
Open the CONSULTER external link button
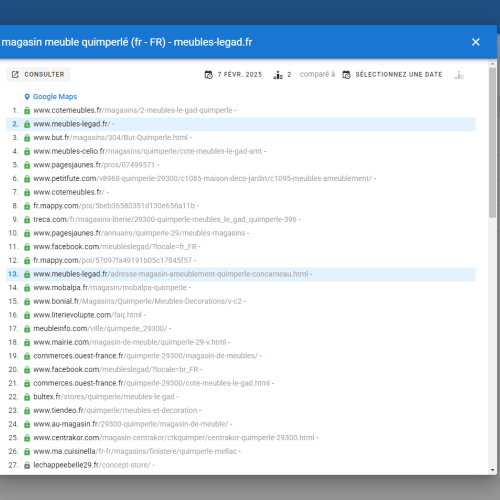click(38, 74)
